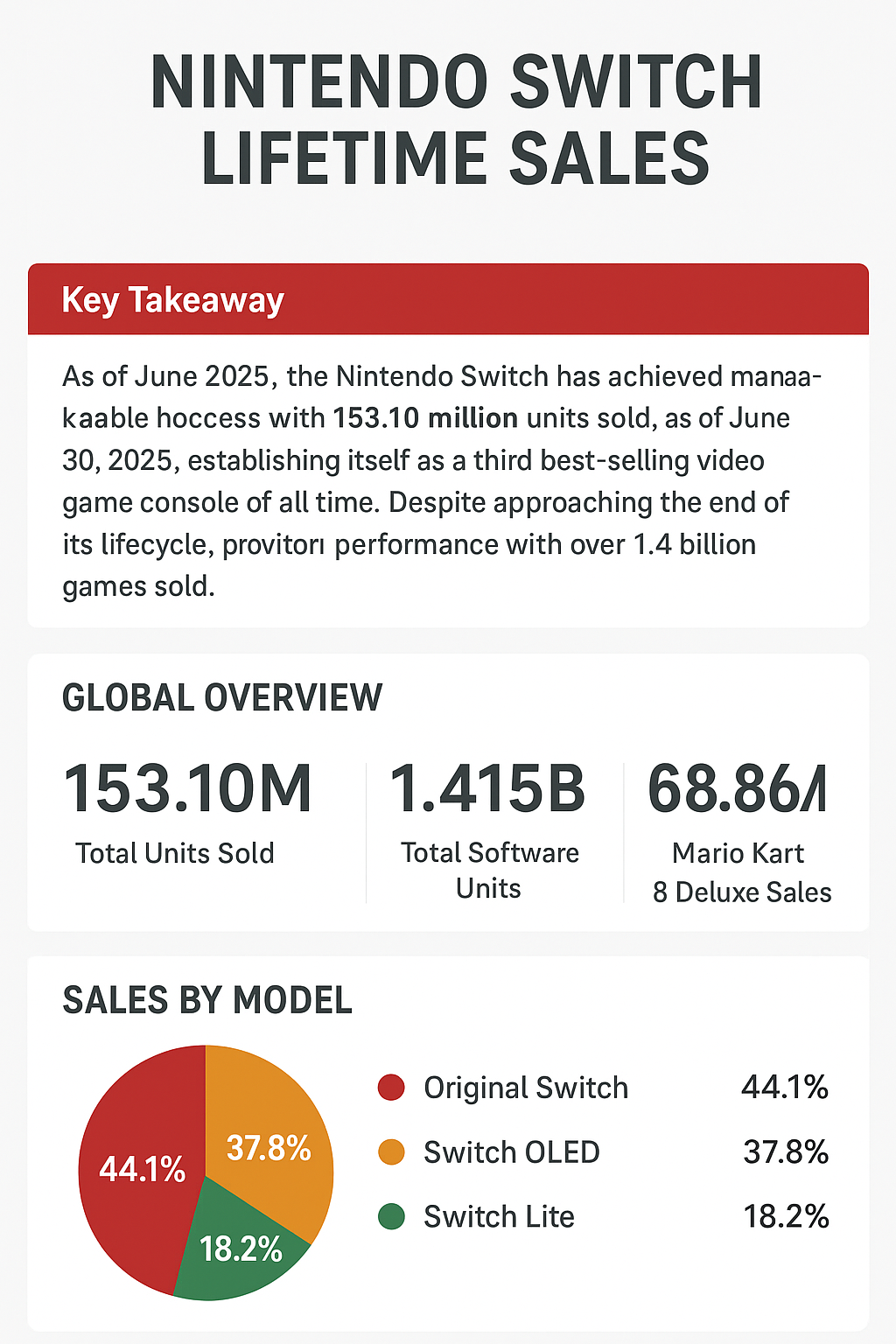The width and height of the screenshot is (896, 1344).
Task: Click the Key Takeaway red header bar
Action: [x=448, y=299]
